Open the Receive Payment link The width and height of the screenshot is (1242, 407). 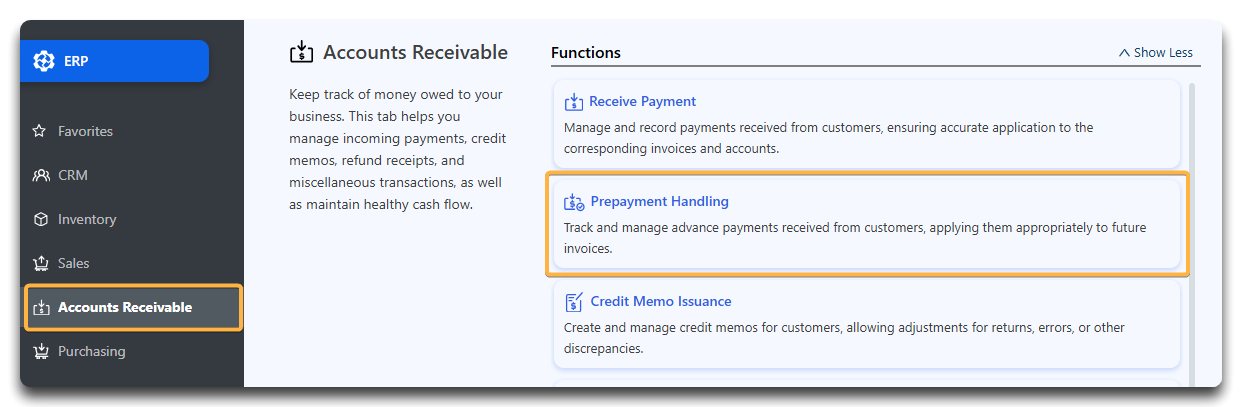pos(642,101)
